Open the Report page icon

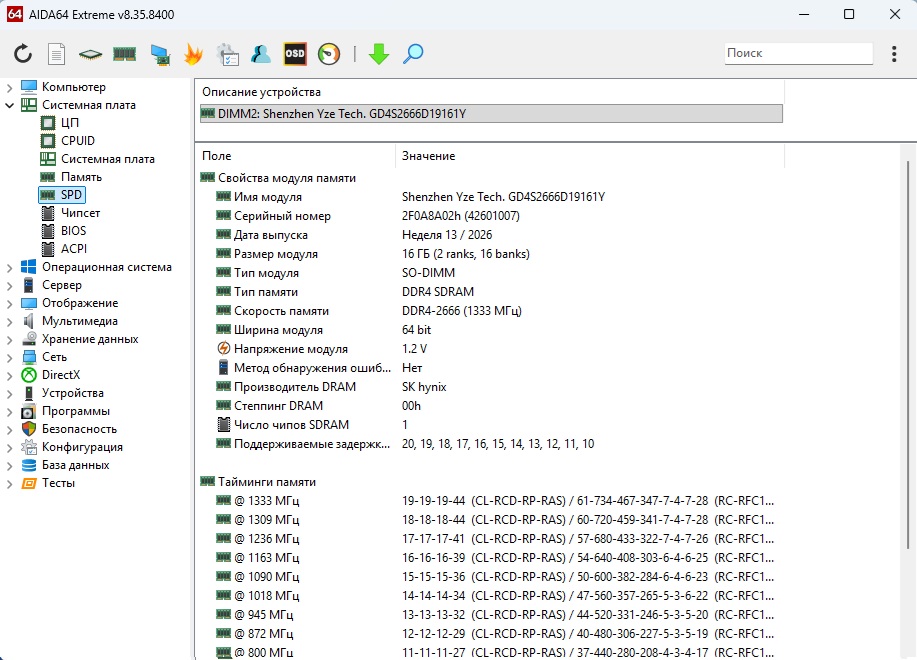click(56, 54)
